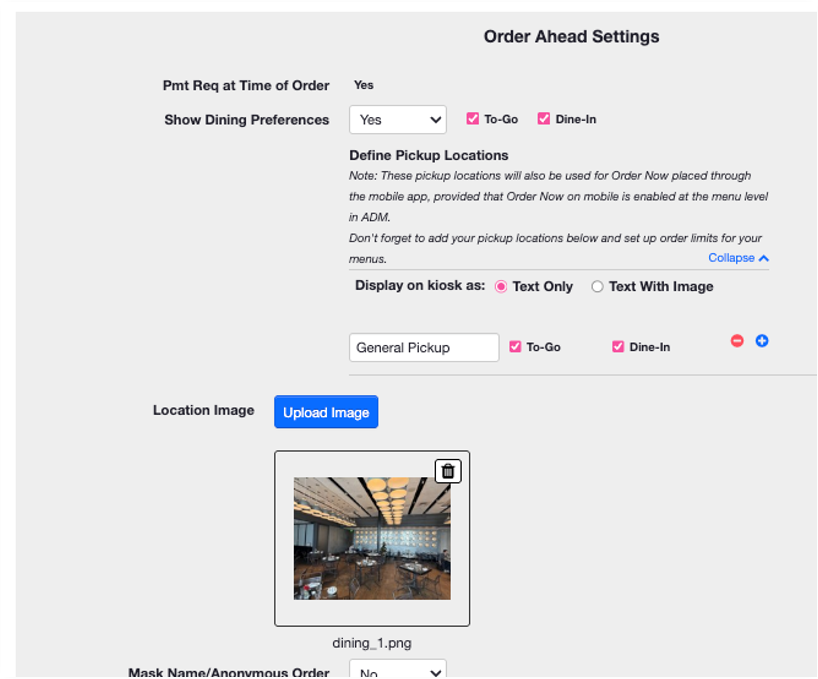This screenshot has height=679, width=818.
Task: Click the Pmt Req at Time of Order label
Action: (x=246, y=86)
